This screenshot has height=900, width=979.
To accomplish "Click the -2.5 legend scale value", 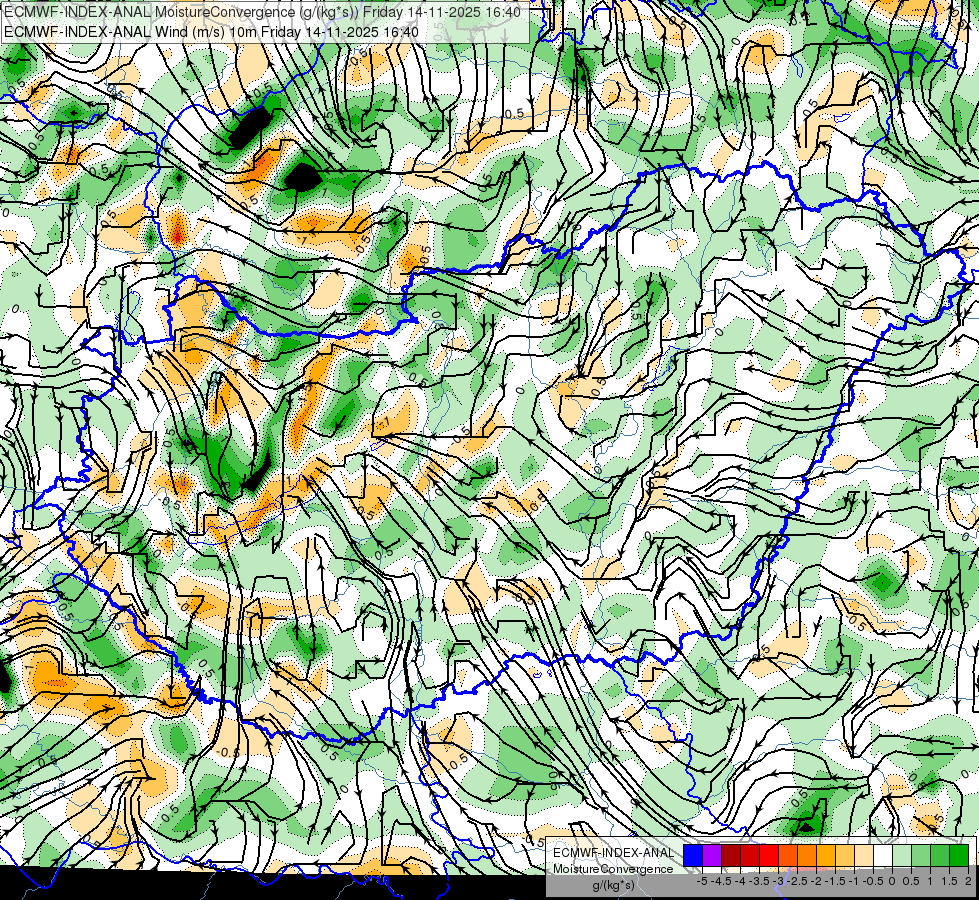I will pyautogui.click(x=799, y=881).
